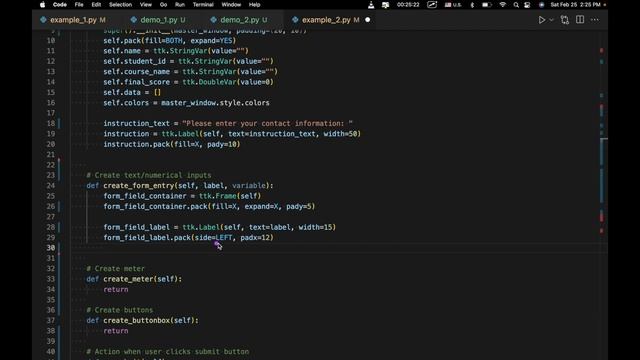Split the editor to the right

[580, 20]
